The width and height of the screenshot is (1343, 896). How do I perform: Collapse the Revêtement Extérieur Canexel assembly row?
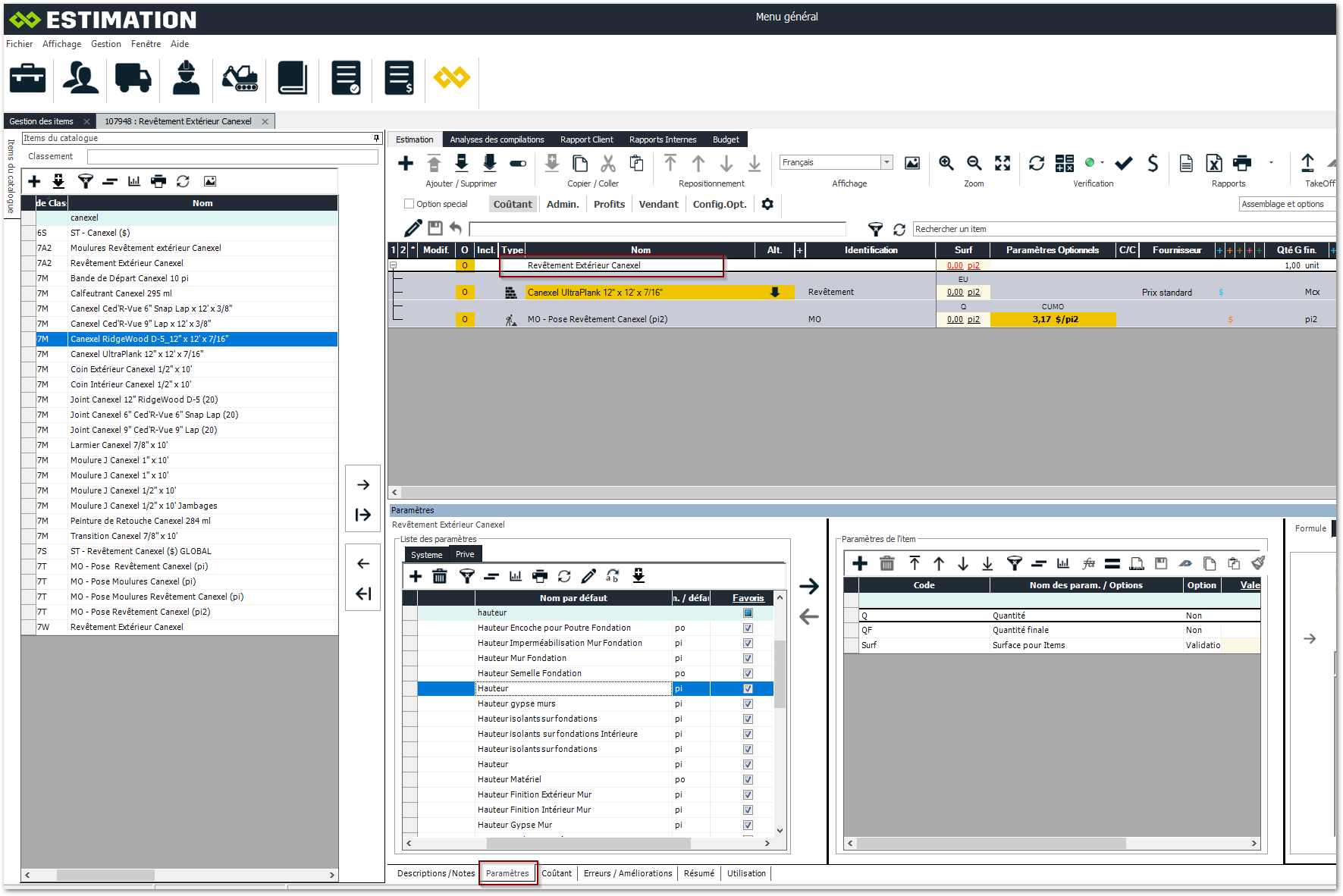tap(393, 265)
